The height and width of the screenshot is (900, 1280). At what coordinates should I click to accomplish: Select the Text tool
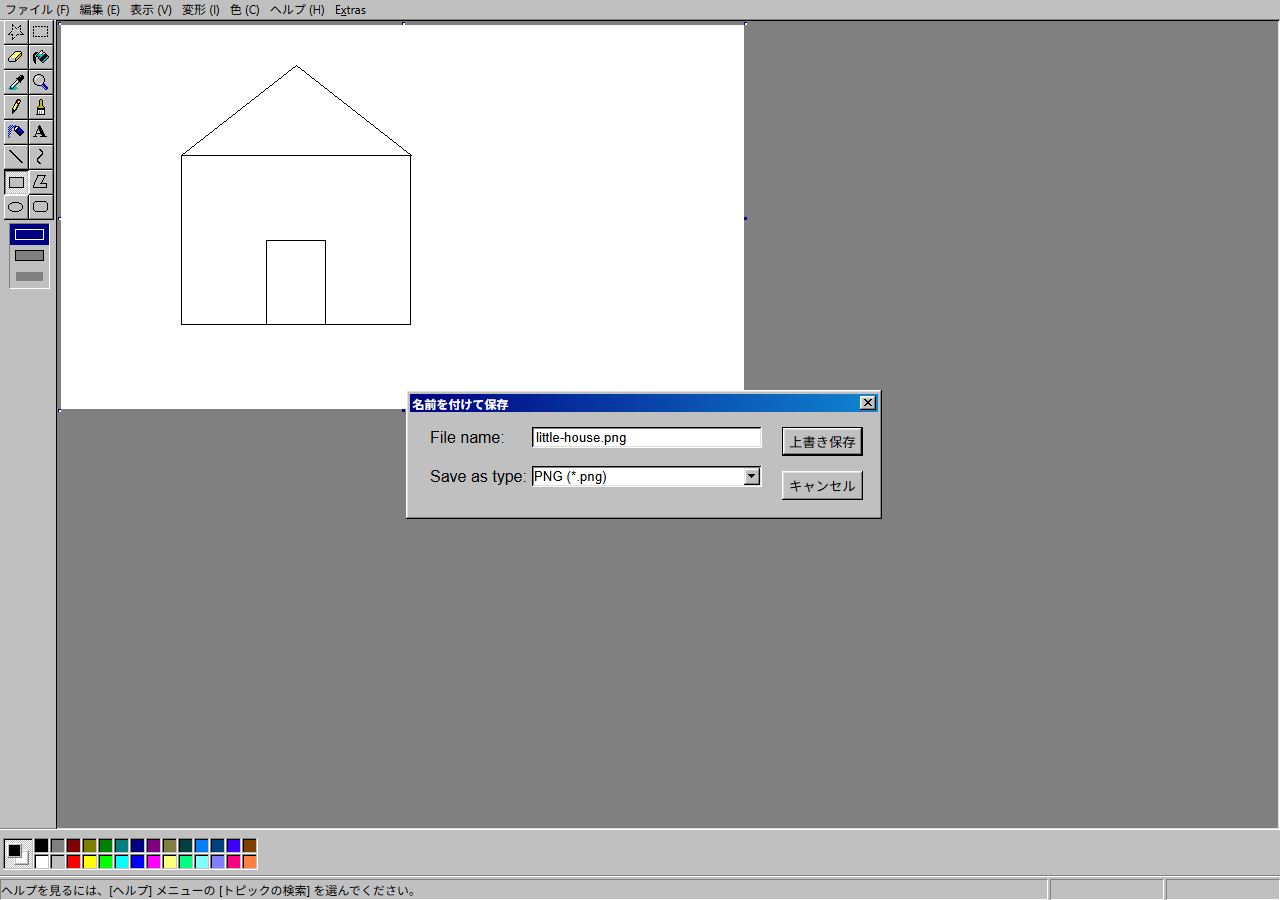pos(40,132)
